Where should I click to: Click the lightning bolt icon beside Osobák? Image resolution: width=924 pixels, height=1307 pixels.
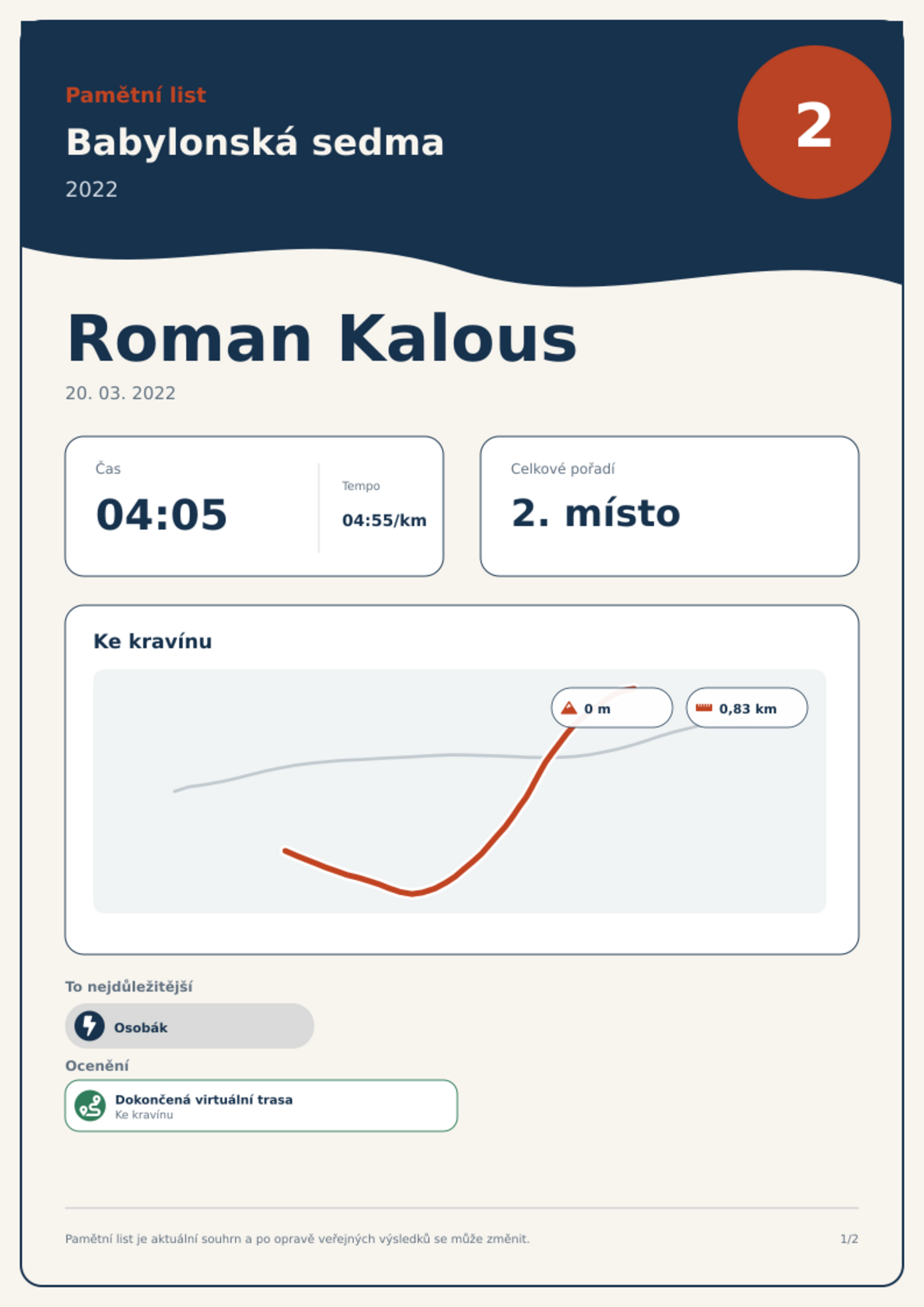click(90, 1026)
